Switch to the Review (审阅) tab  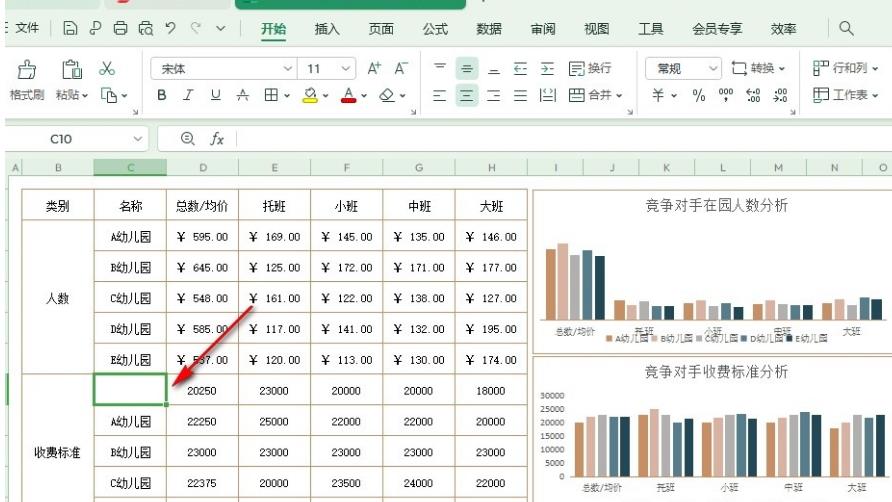click(543, 28)
